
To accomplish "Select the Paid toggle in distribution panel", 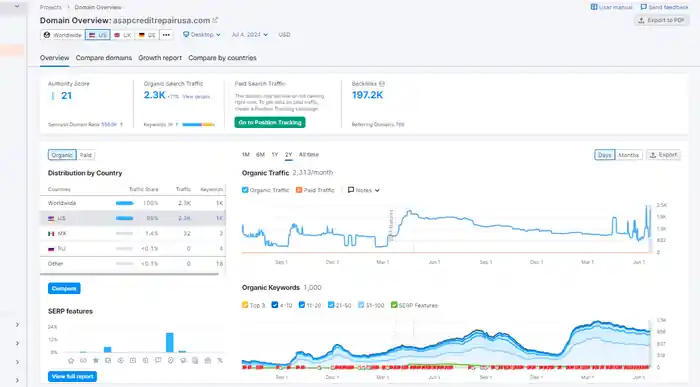I will point(85,155).
